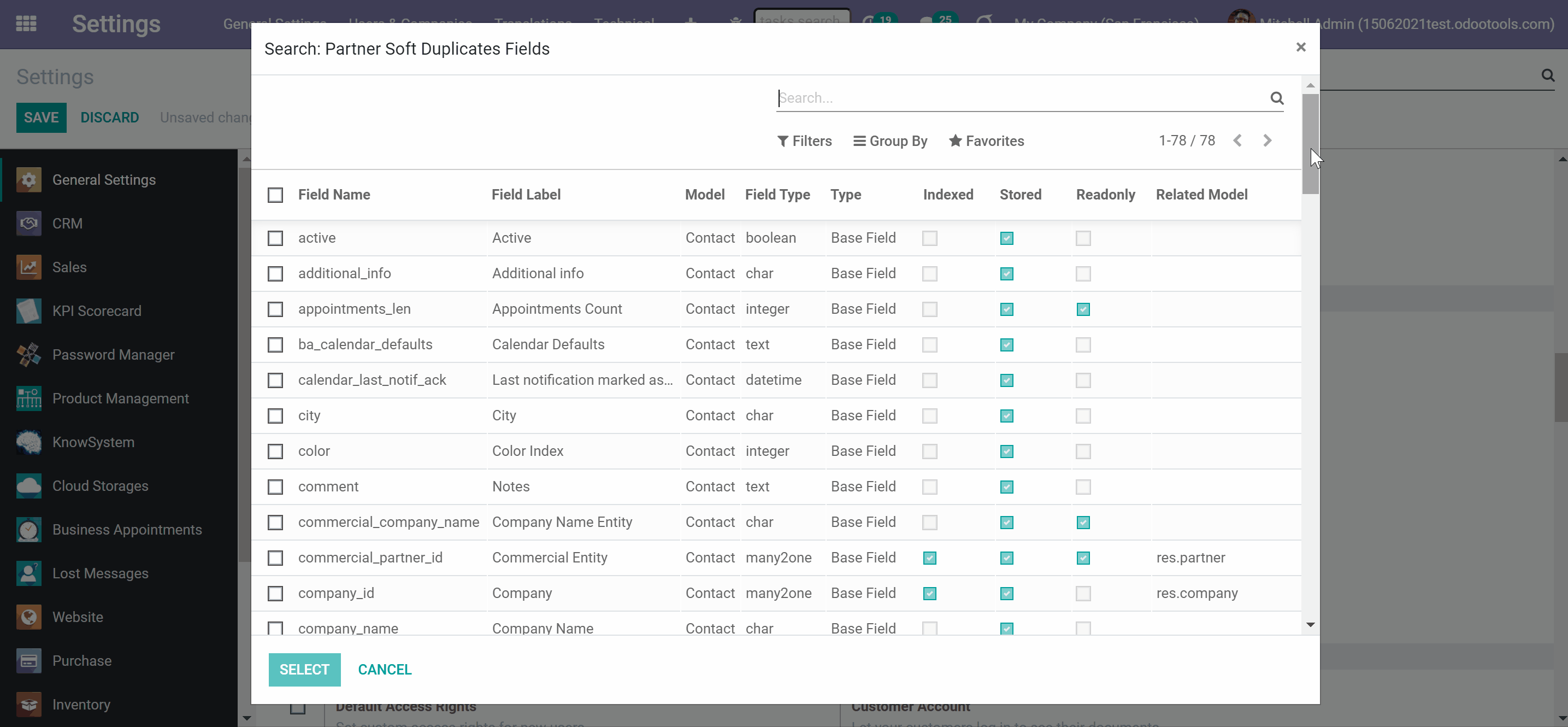Check the row checkbox for city

pos(275,416)
